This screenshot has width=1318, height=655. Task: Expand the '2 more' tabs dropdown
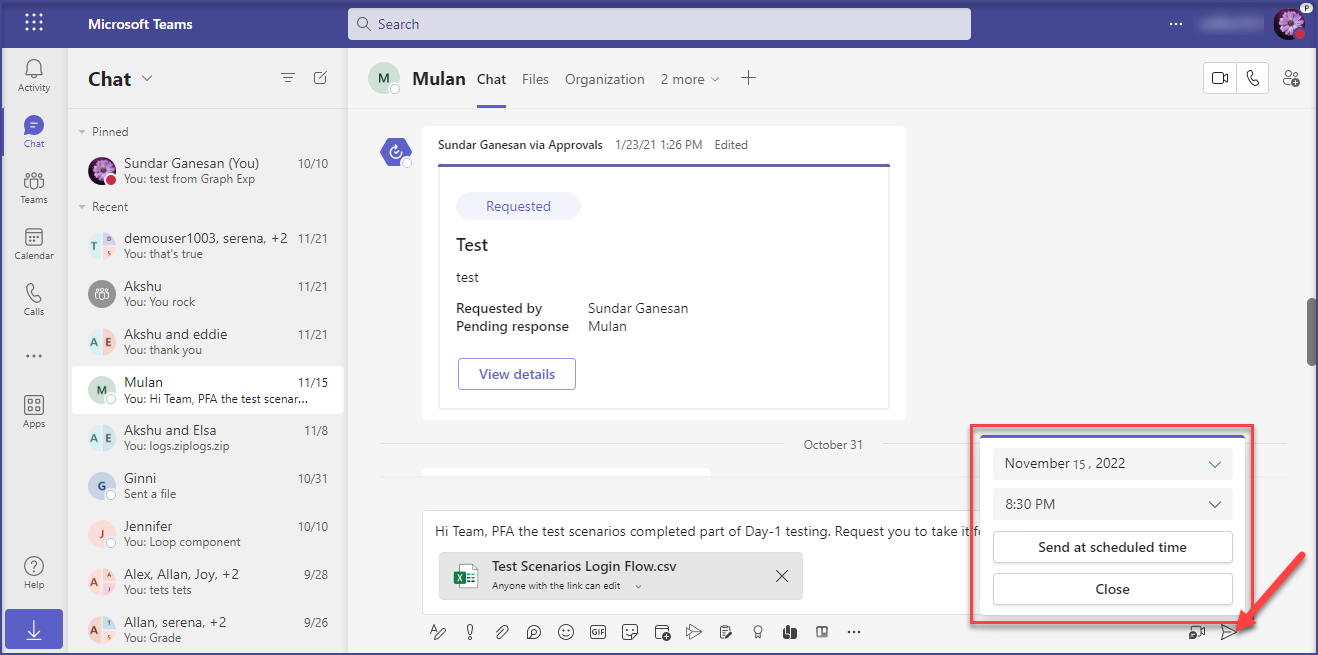point(689,79)
